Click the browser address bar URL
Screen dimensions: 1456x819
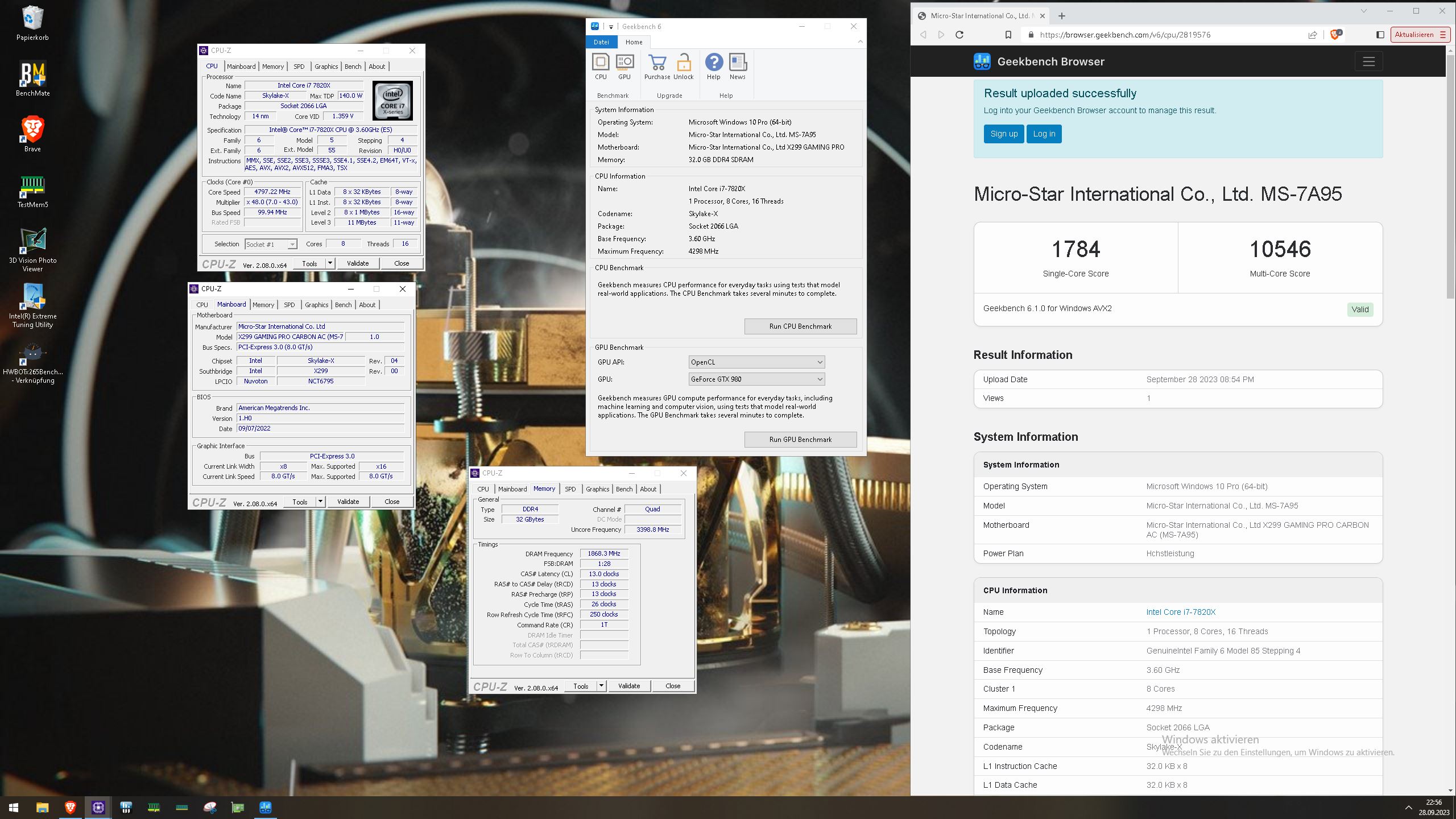1124,35
